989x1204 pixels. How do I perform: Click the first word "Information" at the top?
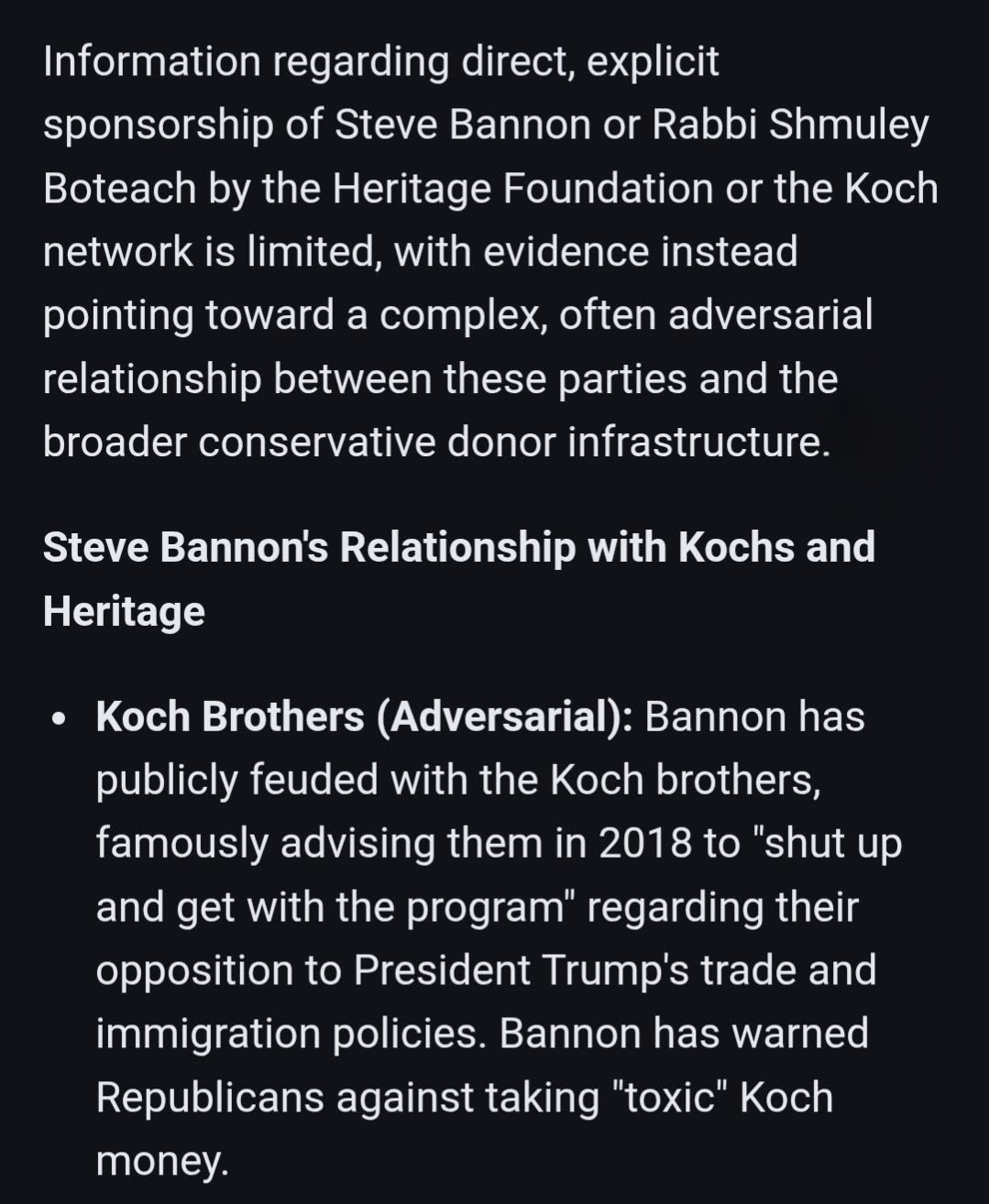[x=151, y=61]
